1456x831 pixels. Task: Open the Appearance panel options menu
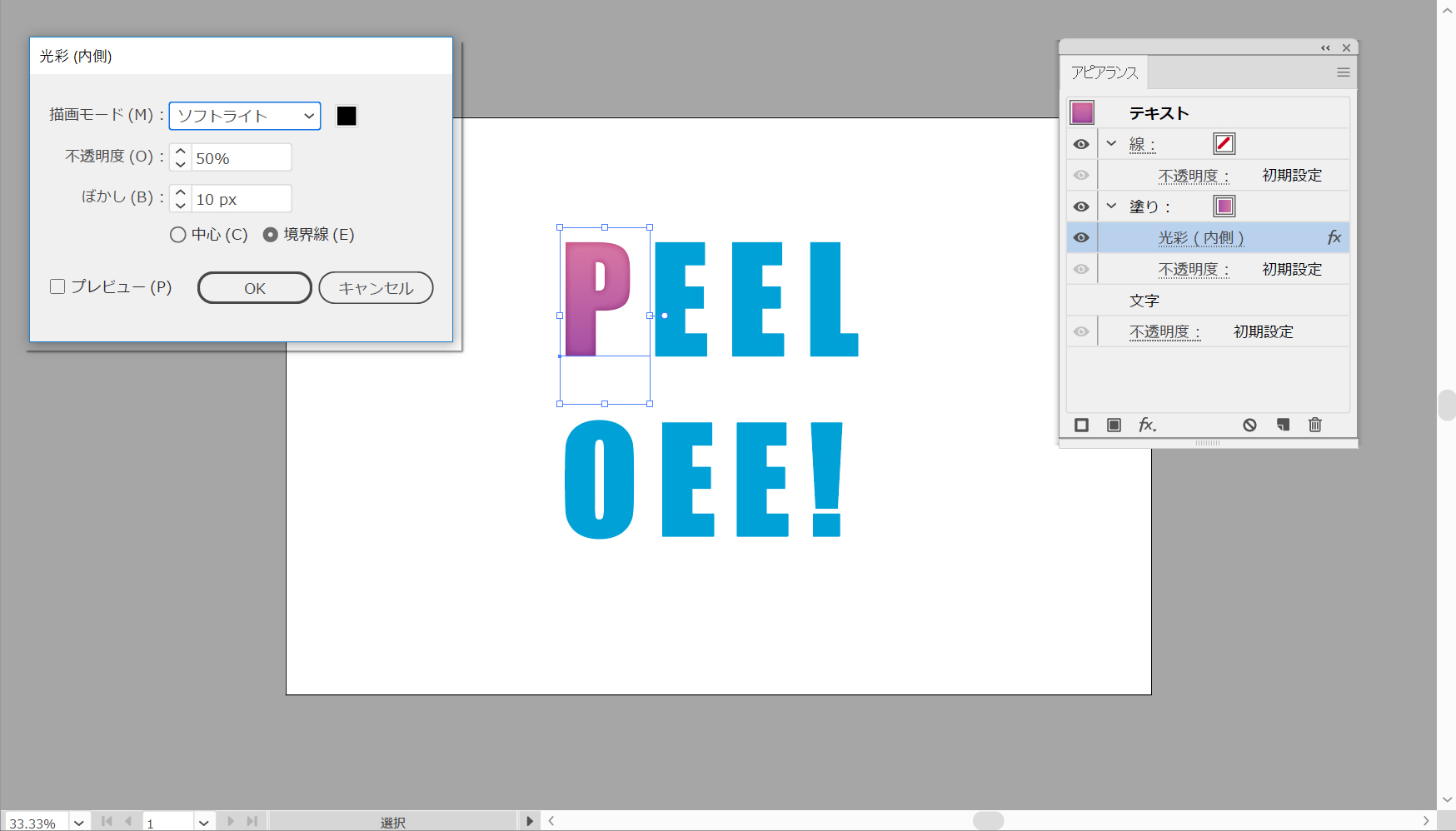[x=1343, y=72]
